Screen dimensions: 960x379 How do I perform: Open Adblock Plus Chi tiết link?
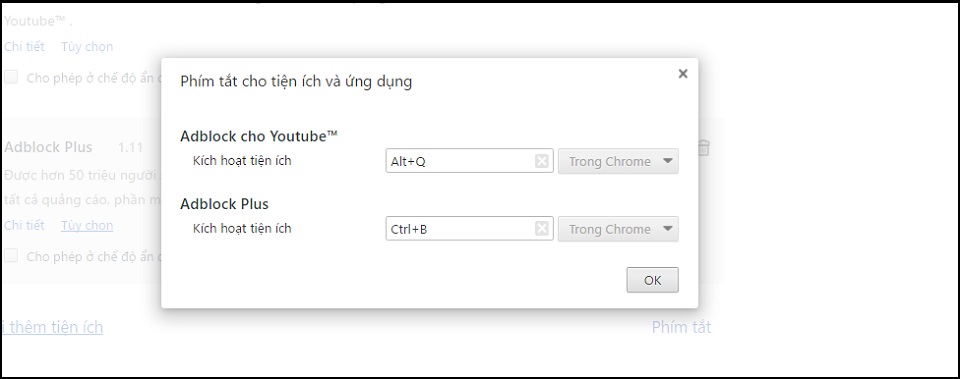24,225
